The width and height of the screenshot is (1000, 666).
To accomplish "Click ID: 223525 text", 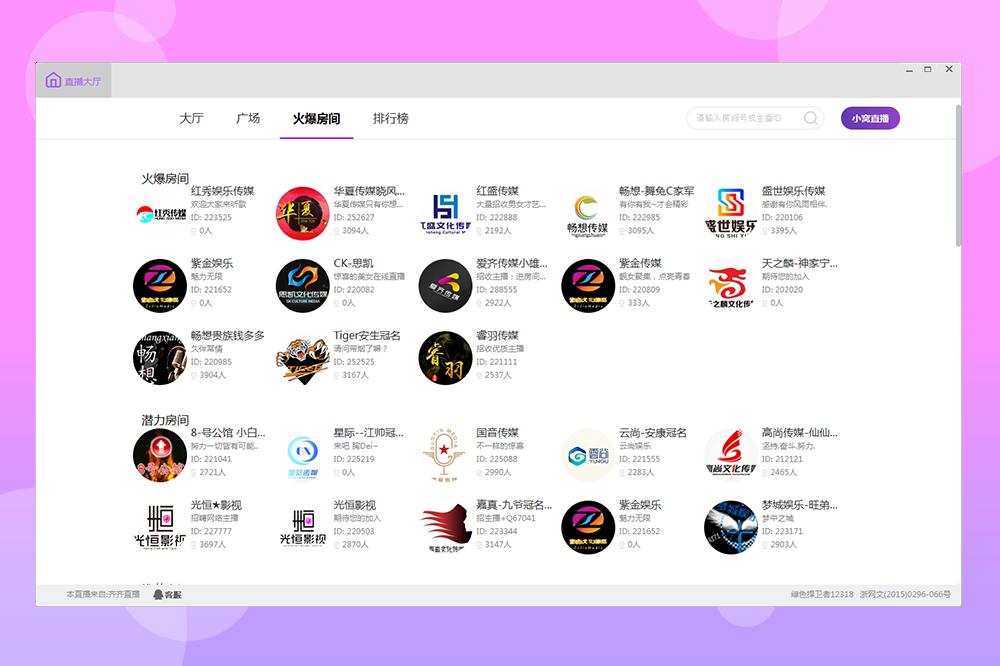I will [211, 218].
